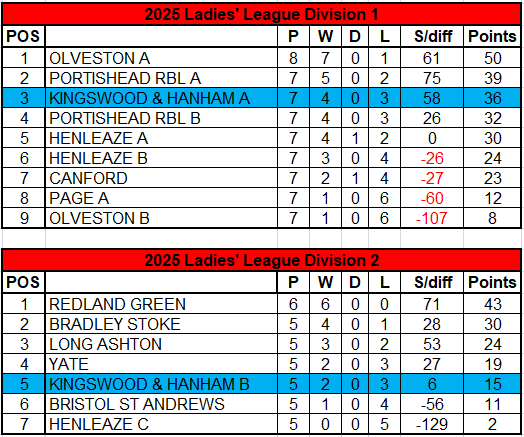Click the PAGE A team cell
The width and height of the screenshot is (524, 437).
[x=161, y=198]
